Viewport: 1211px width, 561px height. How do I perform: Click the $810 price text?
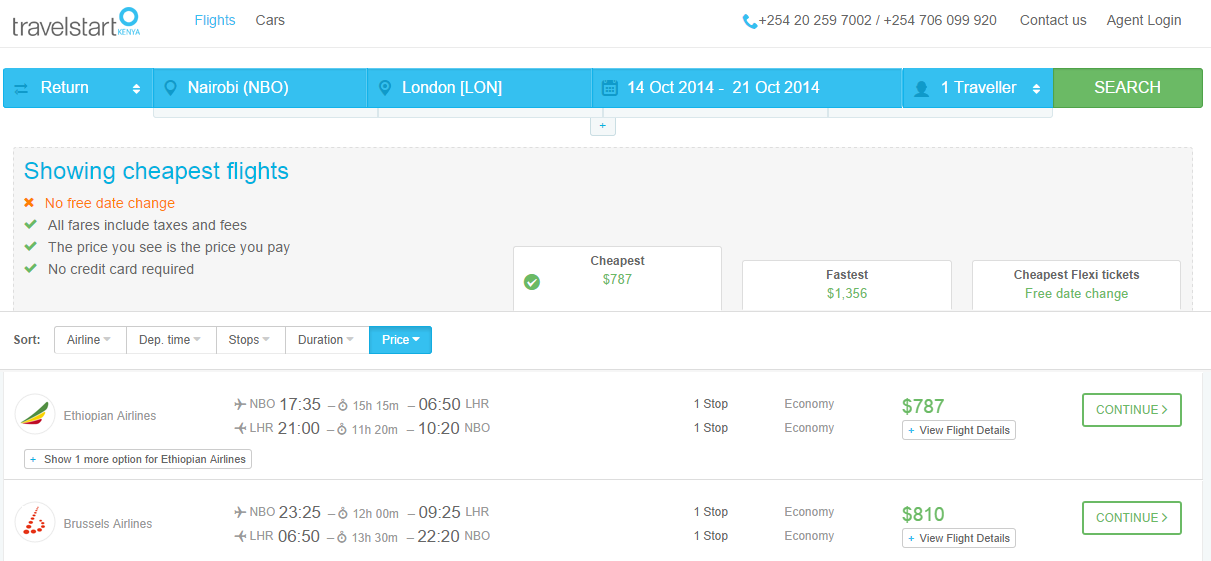tap(923, 514)
